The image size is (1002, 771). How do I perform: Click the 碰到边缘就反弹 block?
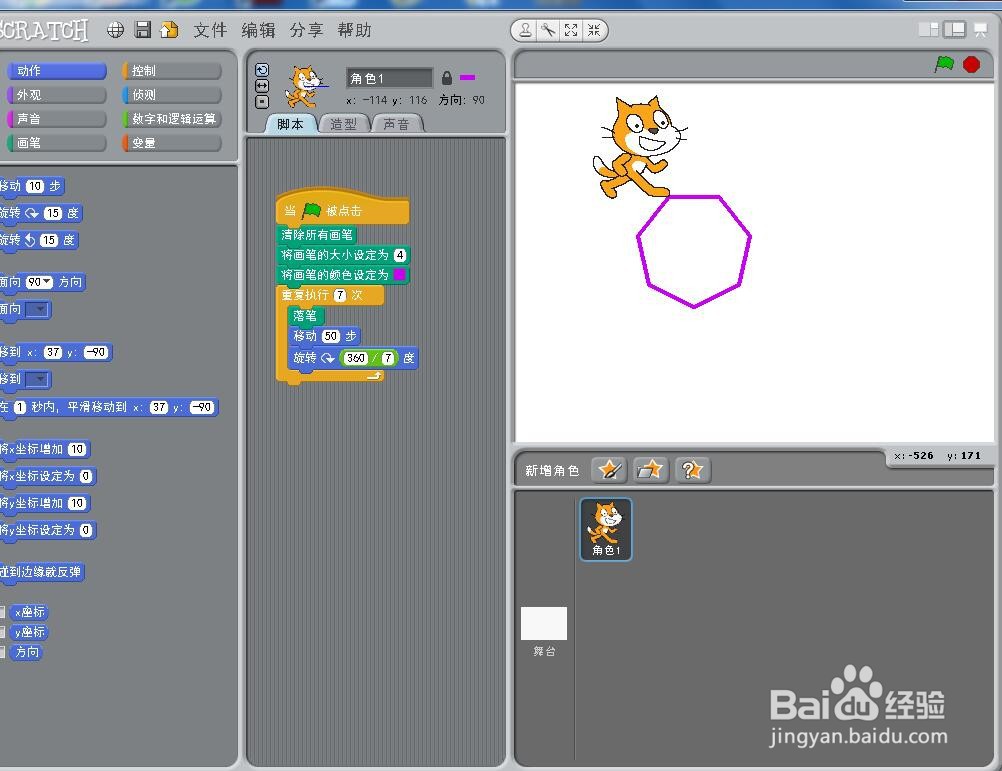(x=42, y=572)
